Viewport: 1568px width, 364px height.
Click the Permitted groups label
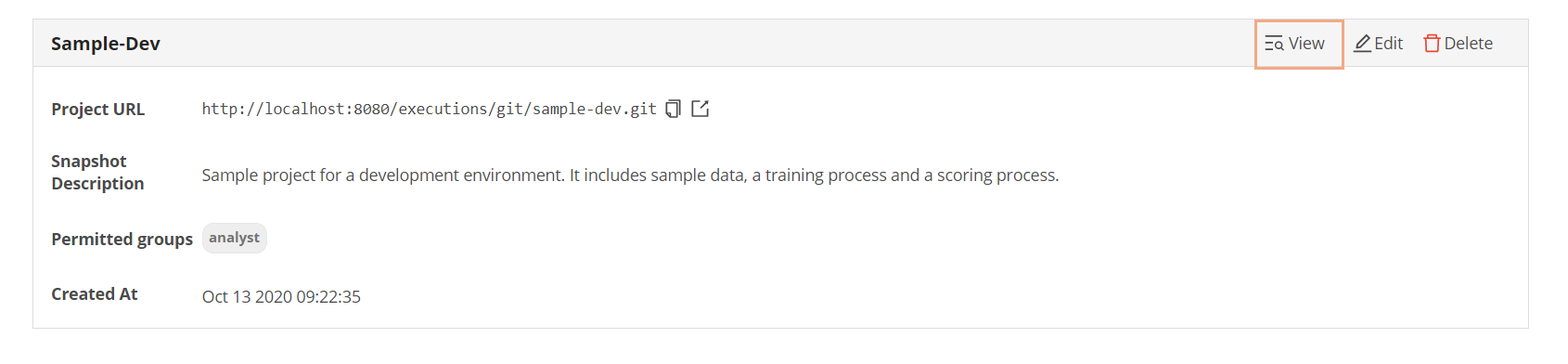tap(122, 239)
